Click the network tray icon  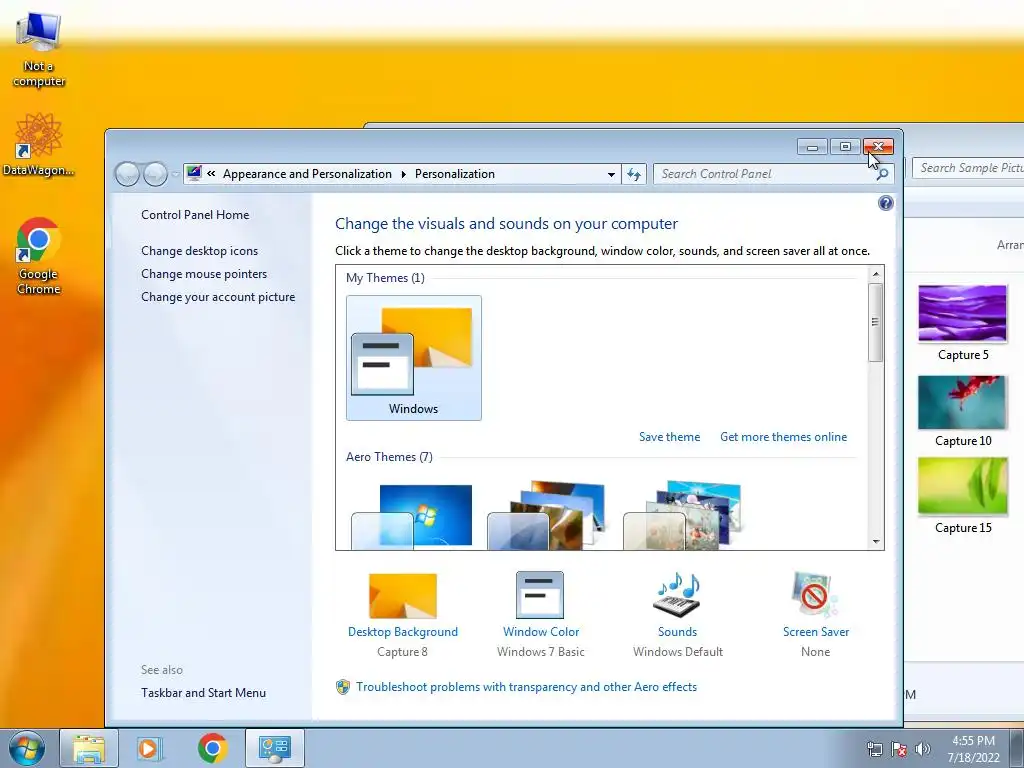click(x=874, y=749)
